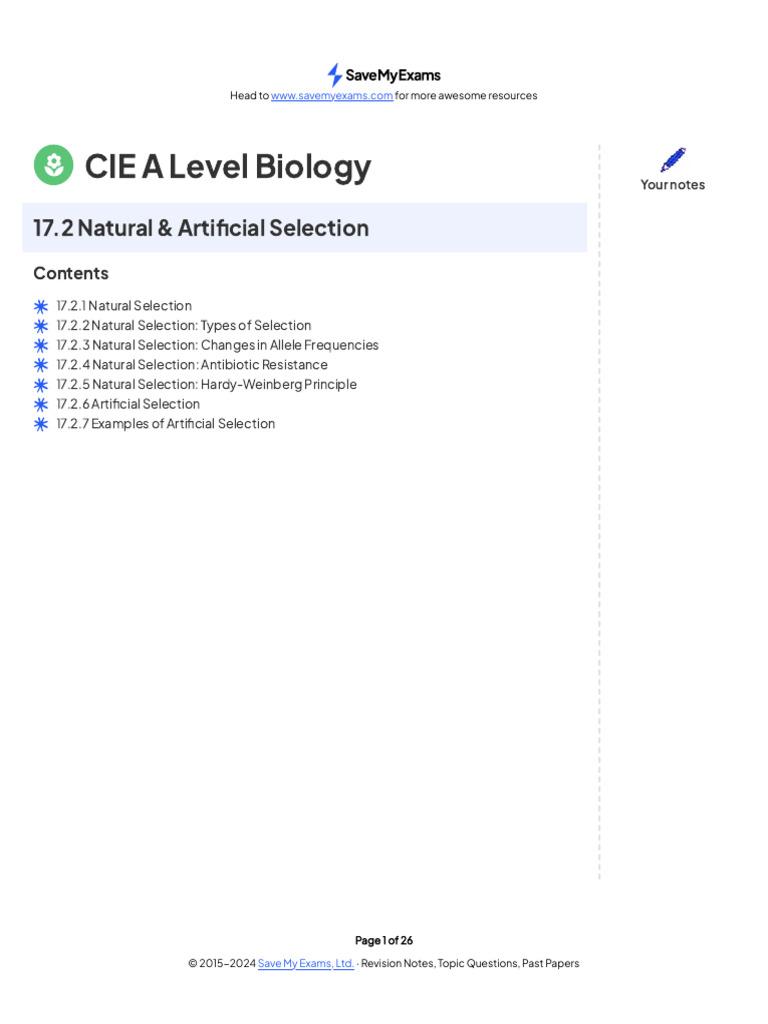Viewport: 768px width, 1024px height.
Task: Click the 17.2 Natural & Artificial Selection heading
Action: pyautogui.click(x=201, y=228)
